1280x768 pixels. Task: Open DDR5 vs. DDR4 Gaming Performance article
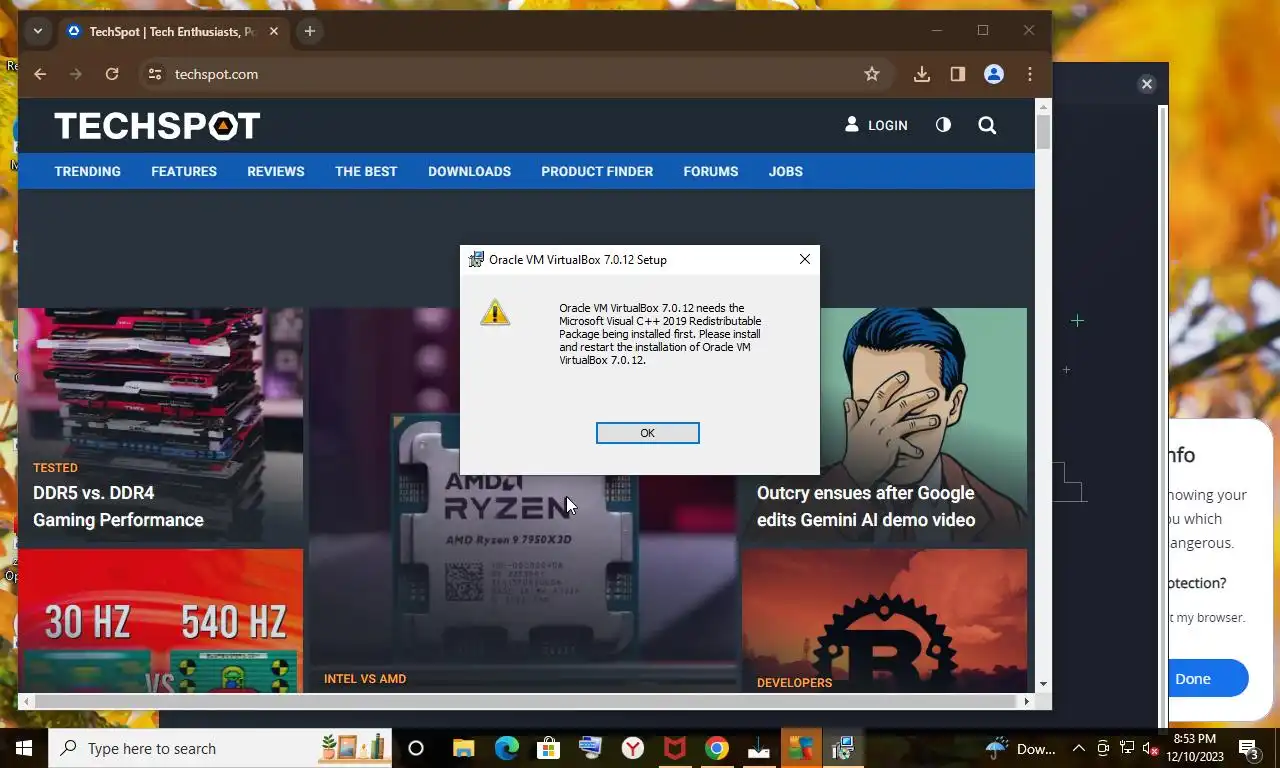(118, 506)
